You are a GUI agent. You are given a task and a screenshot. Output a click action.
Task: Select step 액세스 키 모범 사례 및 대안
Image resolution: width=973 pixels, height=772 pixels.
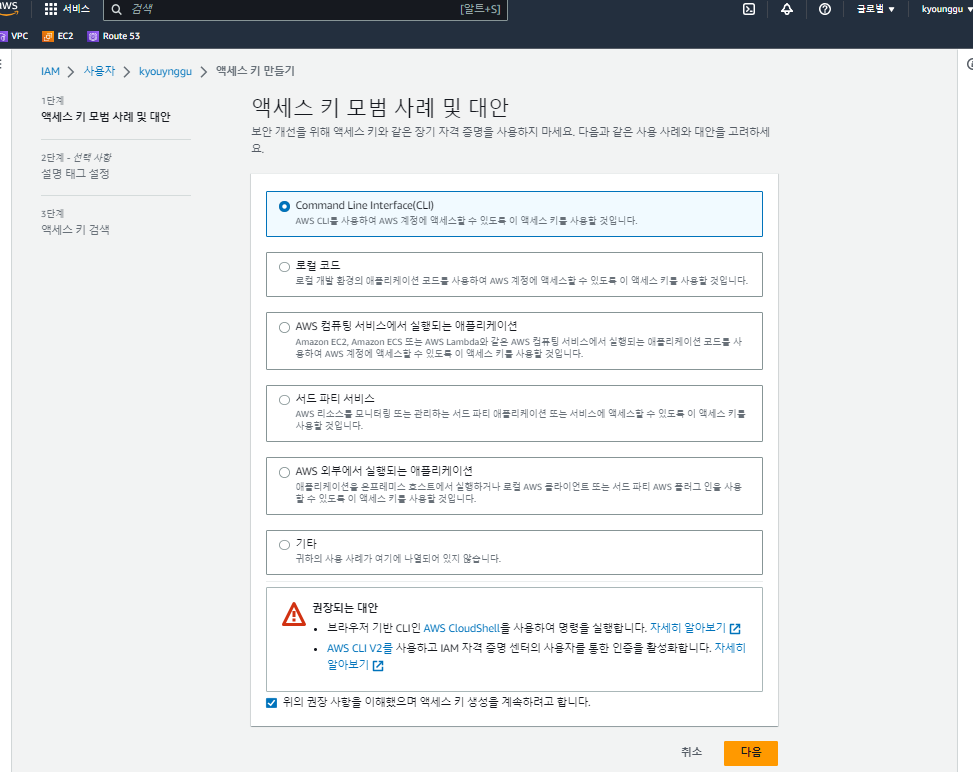[105, 117]
